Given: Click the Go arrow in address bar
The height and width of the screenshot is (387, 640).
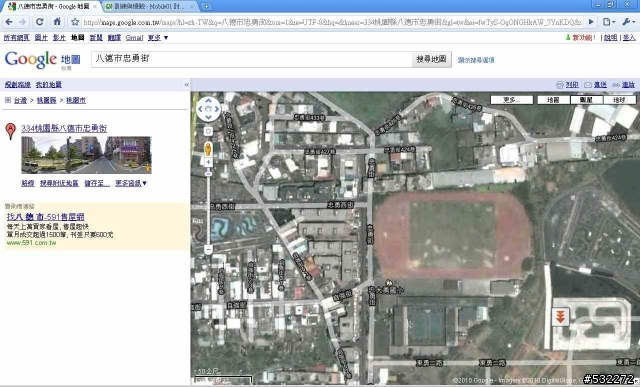Looking at the screenshot, I should tap(591, 22).
